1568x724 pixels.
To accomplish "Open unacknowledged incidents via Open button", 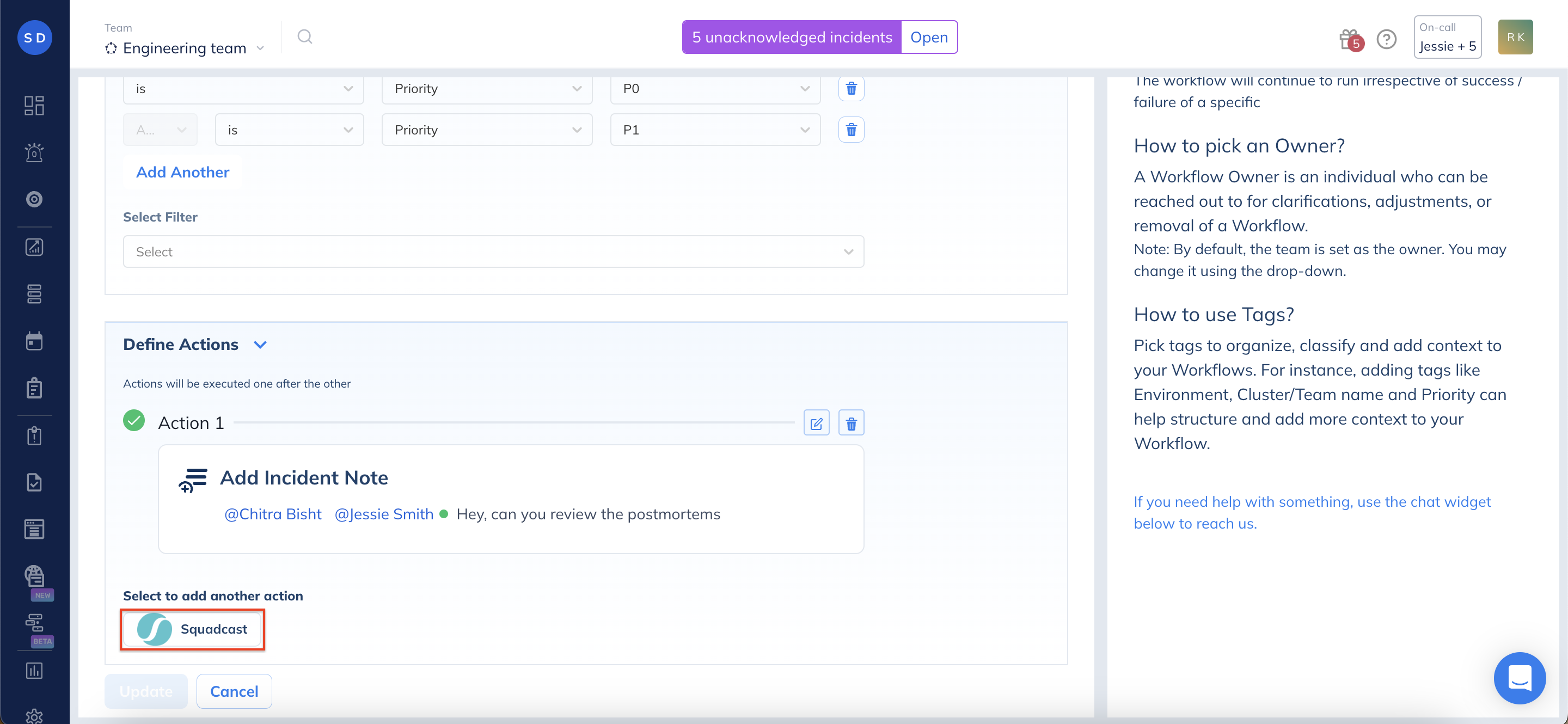I will click(928, 37).
